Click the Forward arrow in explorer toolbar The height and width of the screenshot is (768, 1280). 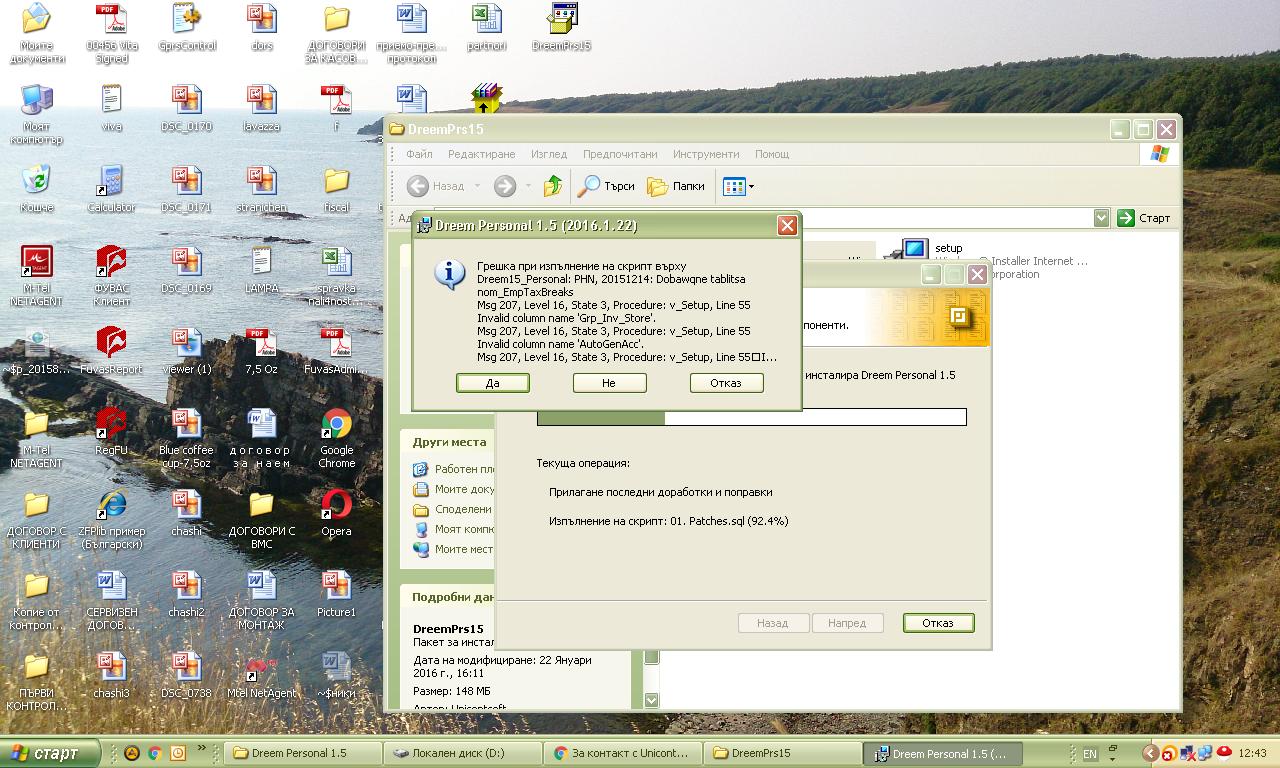pyautogui.click(x=505, y=186)
